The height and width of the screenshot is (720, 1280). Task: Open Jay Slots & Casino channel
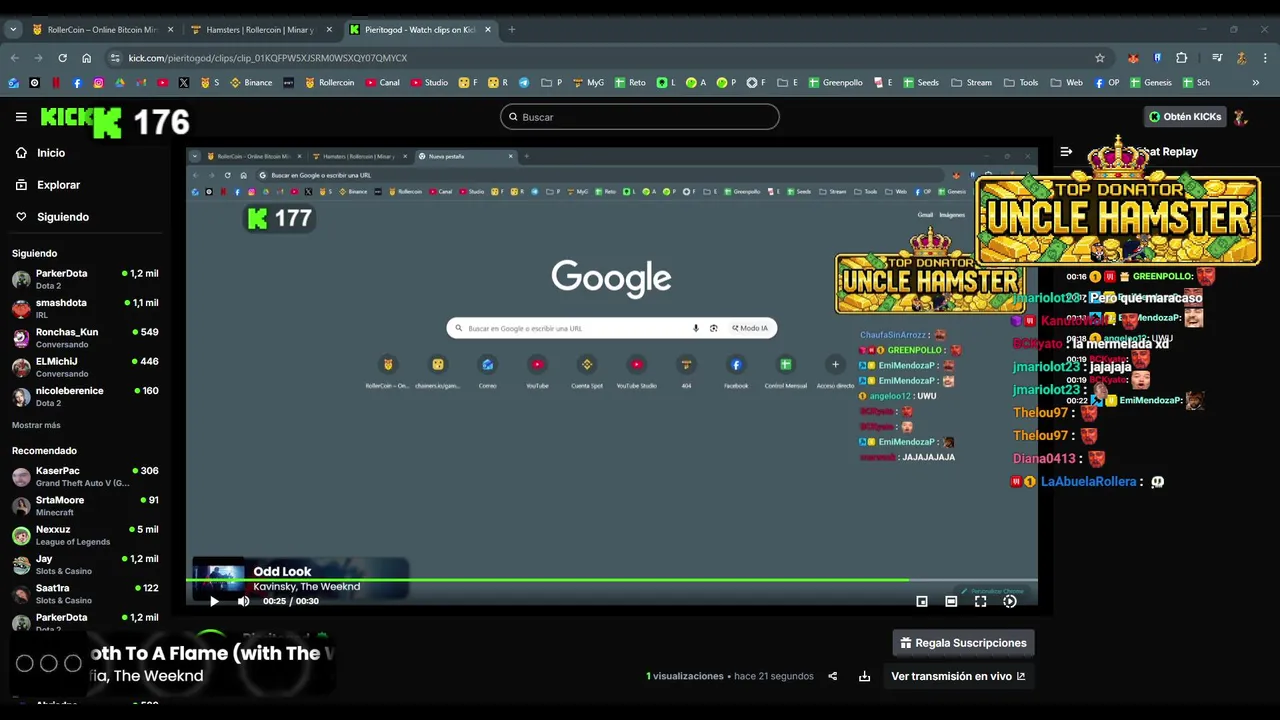click(85, 564)
